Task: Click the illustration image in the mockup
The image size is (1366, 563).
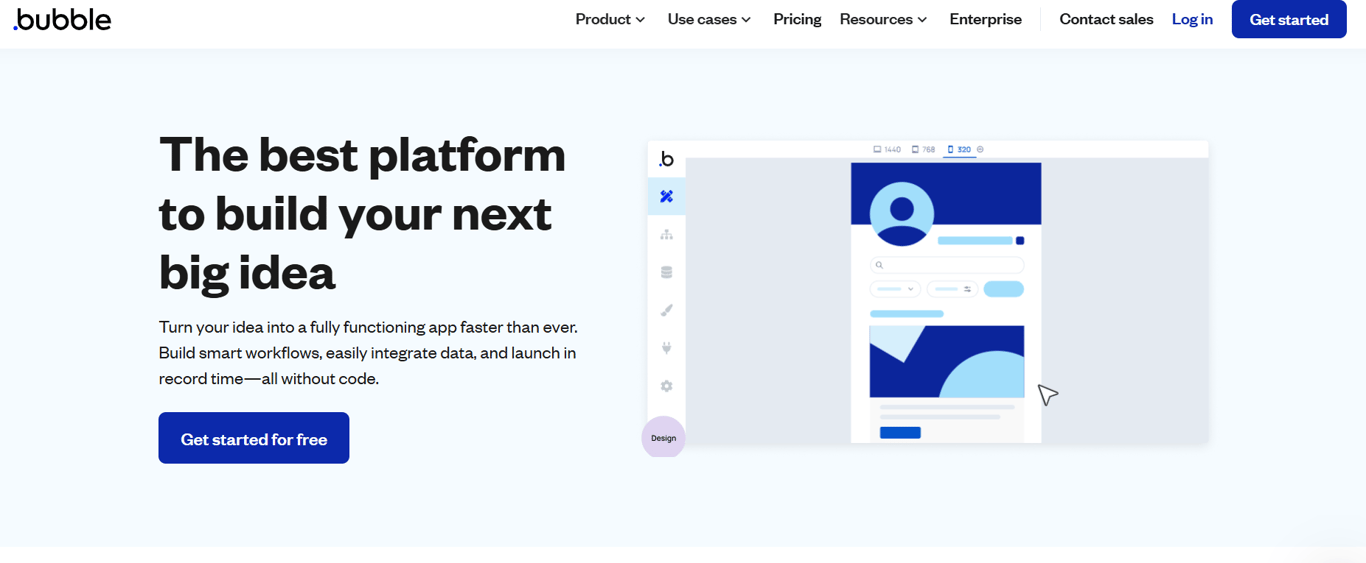Action: (x=947, y=361)
